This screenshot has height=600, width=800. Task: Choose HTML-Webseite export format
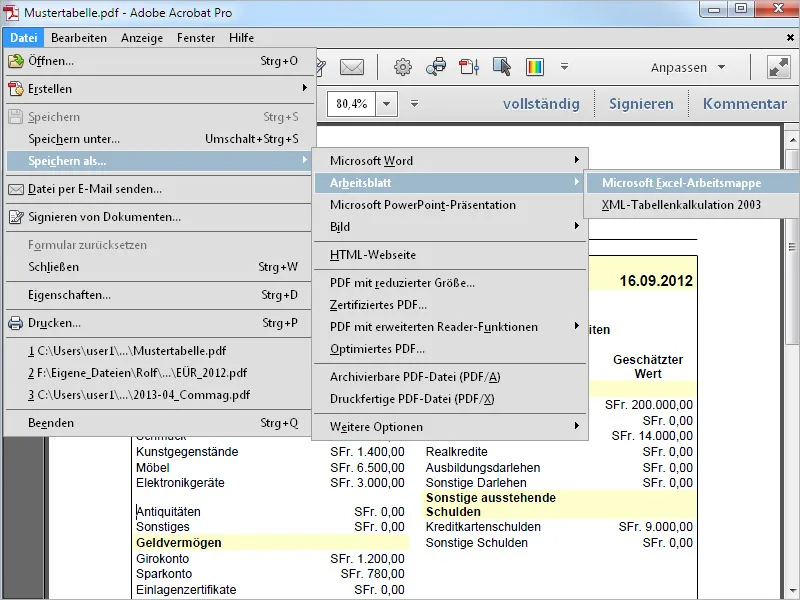point(373,255)
